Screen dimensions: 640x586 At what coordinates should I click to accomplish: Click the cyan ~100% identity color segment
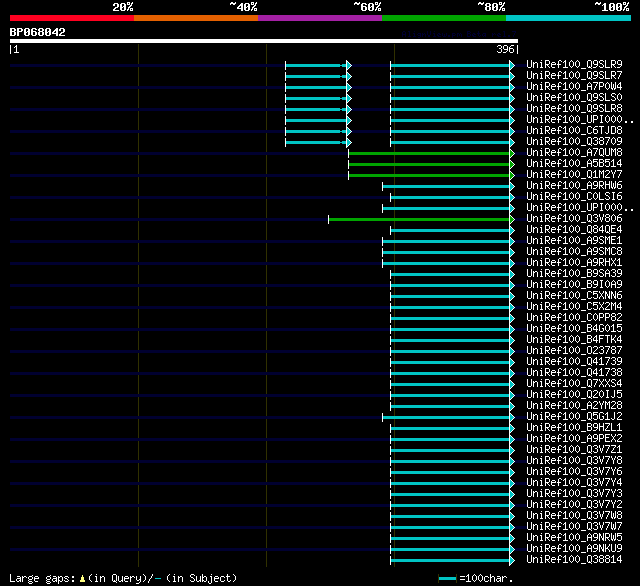569,18
